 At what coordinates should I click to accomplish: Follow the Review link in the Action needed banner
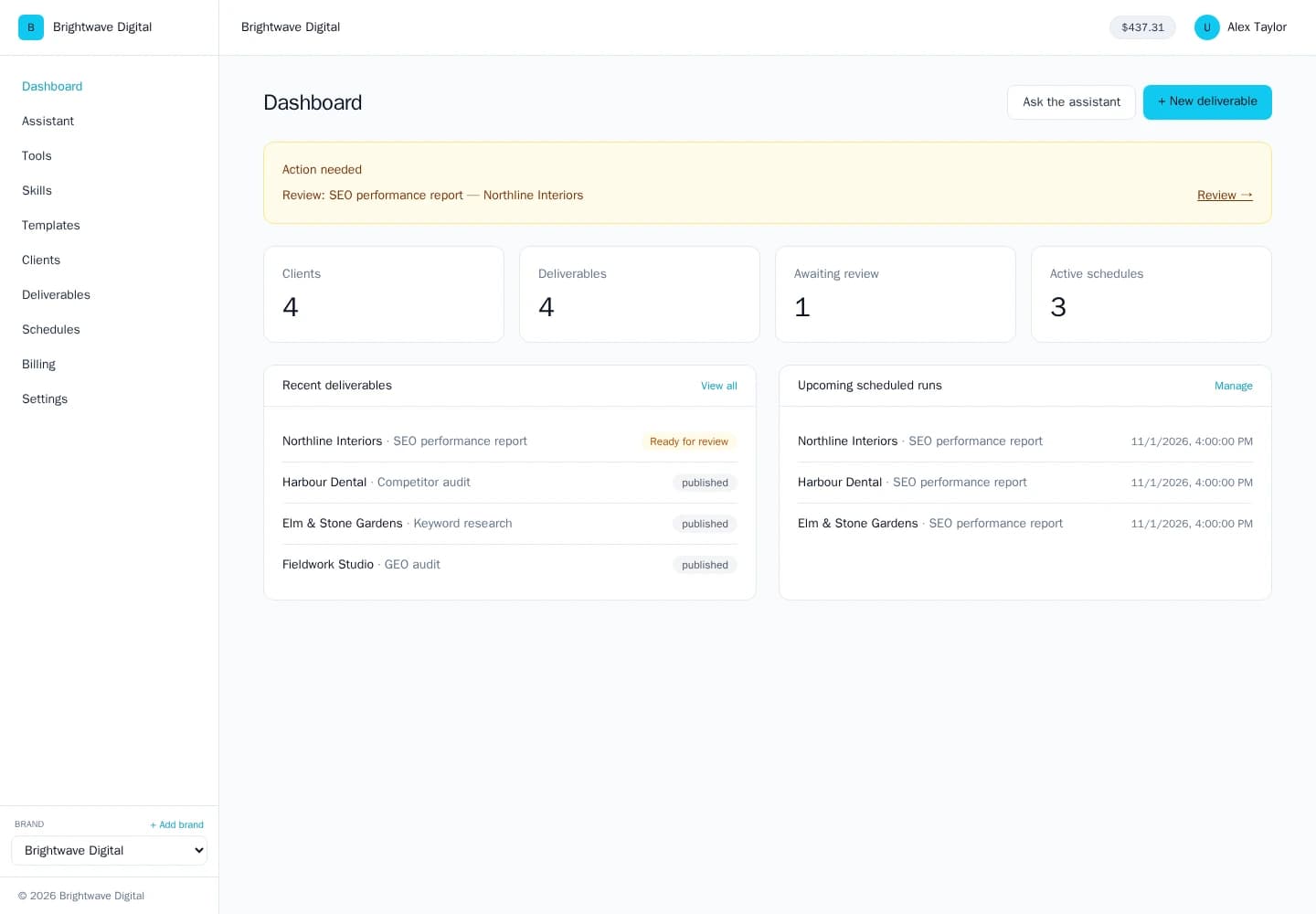pyautogui.click(x=1225, y=195)
